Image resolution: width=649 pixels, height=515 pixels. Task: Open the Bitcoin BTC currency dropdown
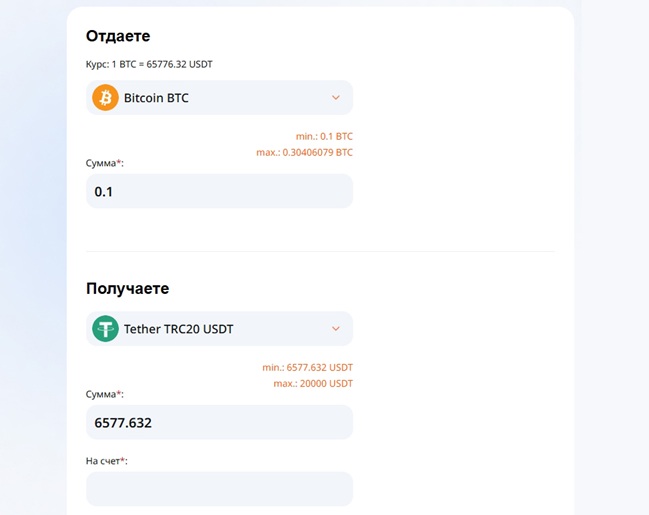[x=219, y=98]
